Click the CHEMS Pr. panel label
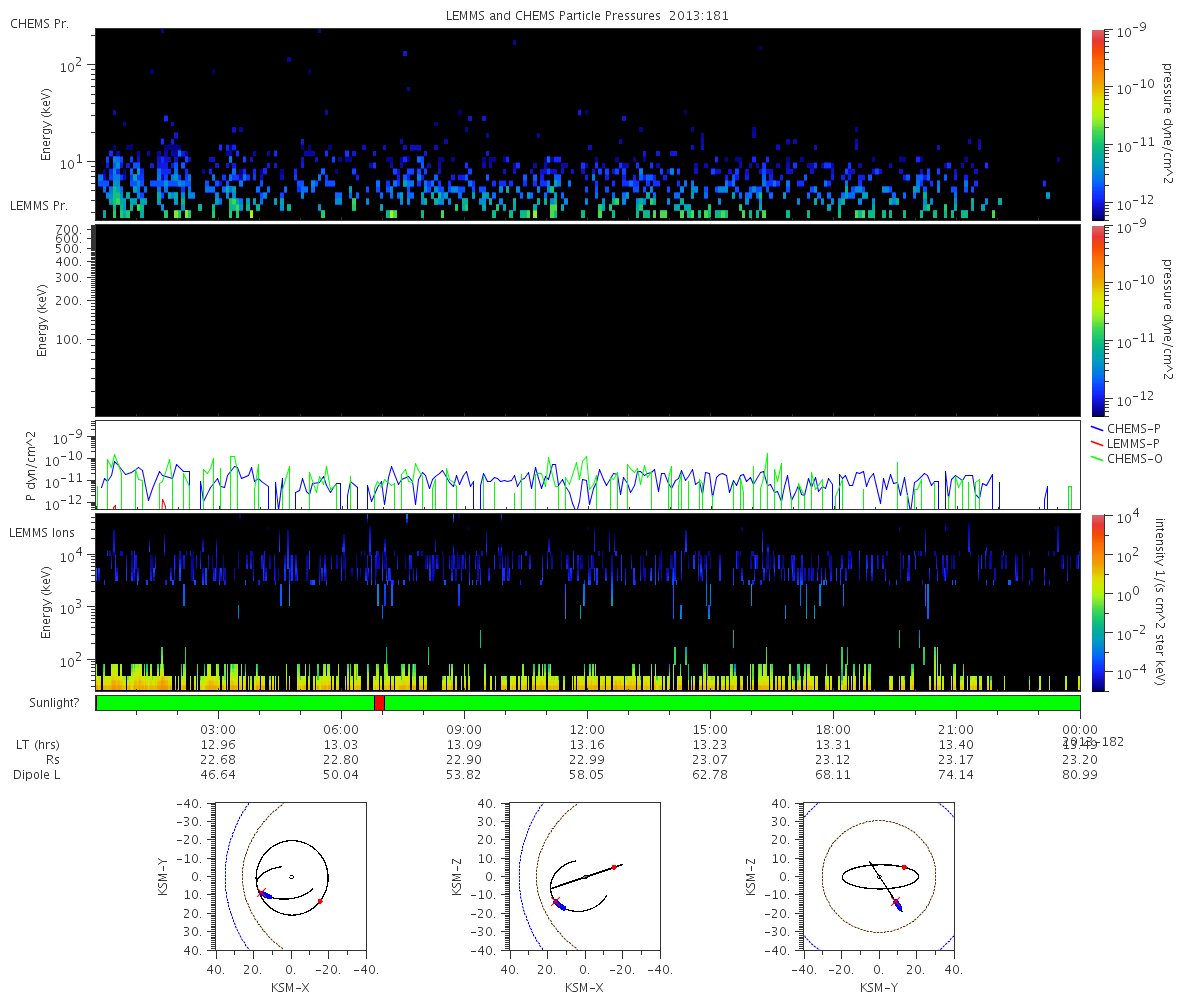 point(39,23)
